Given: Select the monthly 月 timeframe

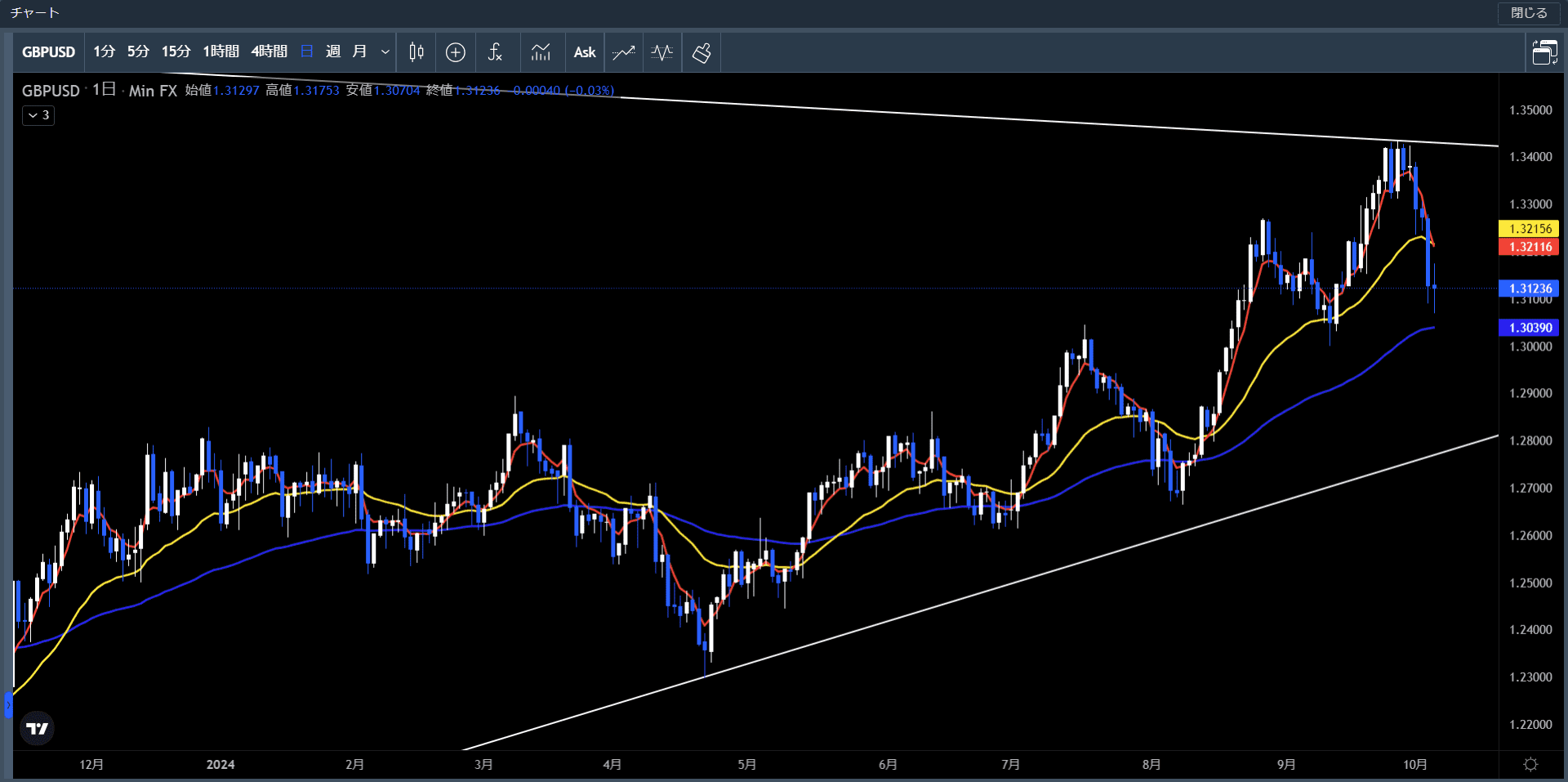Looking at the screenshot, I should click(359, 51).
